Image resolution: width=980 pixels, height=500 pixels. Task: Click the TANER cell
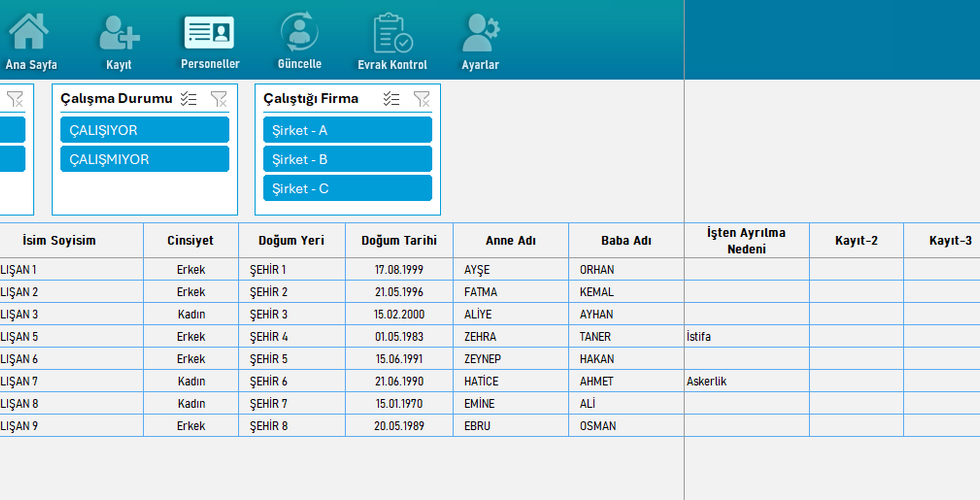coord(626,336)
